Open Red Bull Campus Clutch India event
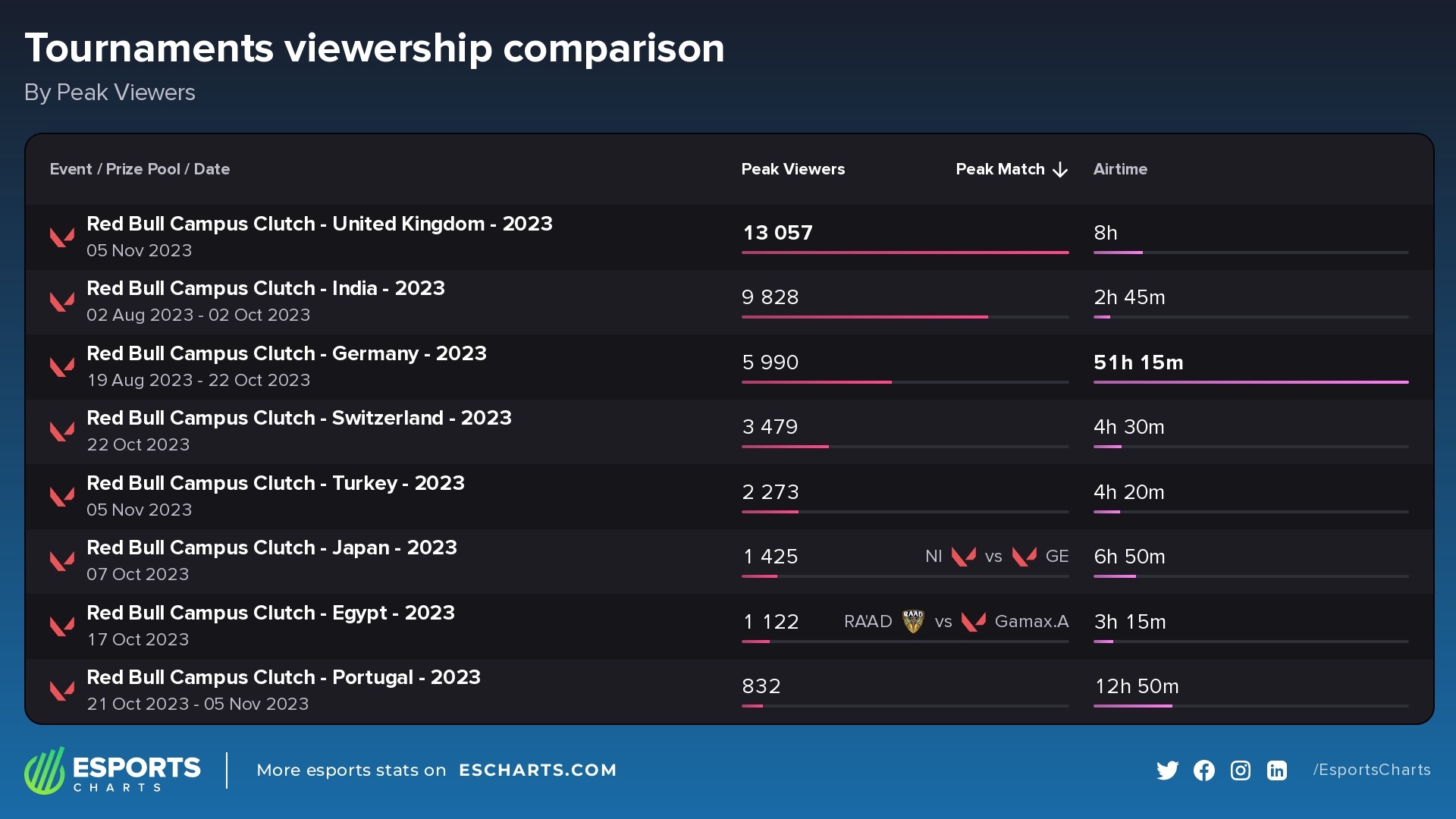This screenshot has height=819, width=1456. coord(265,288)
